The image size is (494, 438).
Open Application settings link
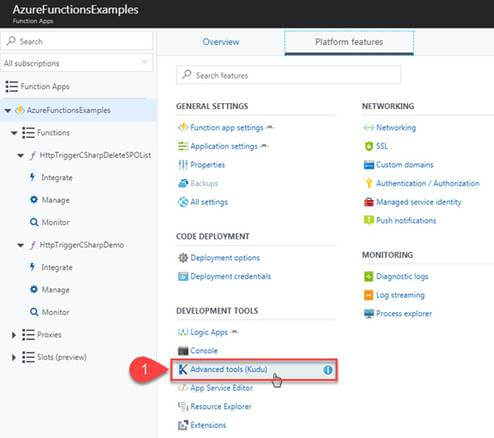(224, 146)
